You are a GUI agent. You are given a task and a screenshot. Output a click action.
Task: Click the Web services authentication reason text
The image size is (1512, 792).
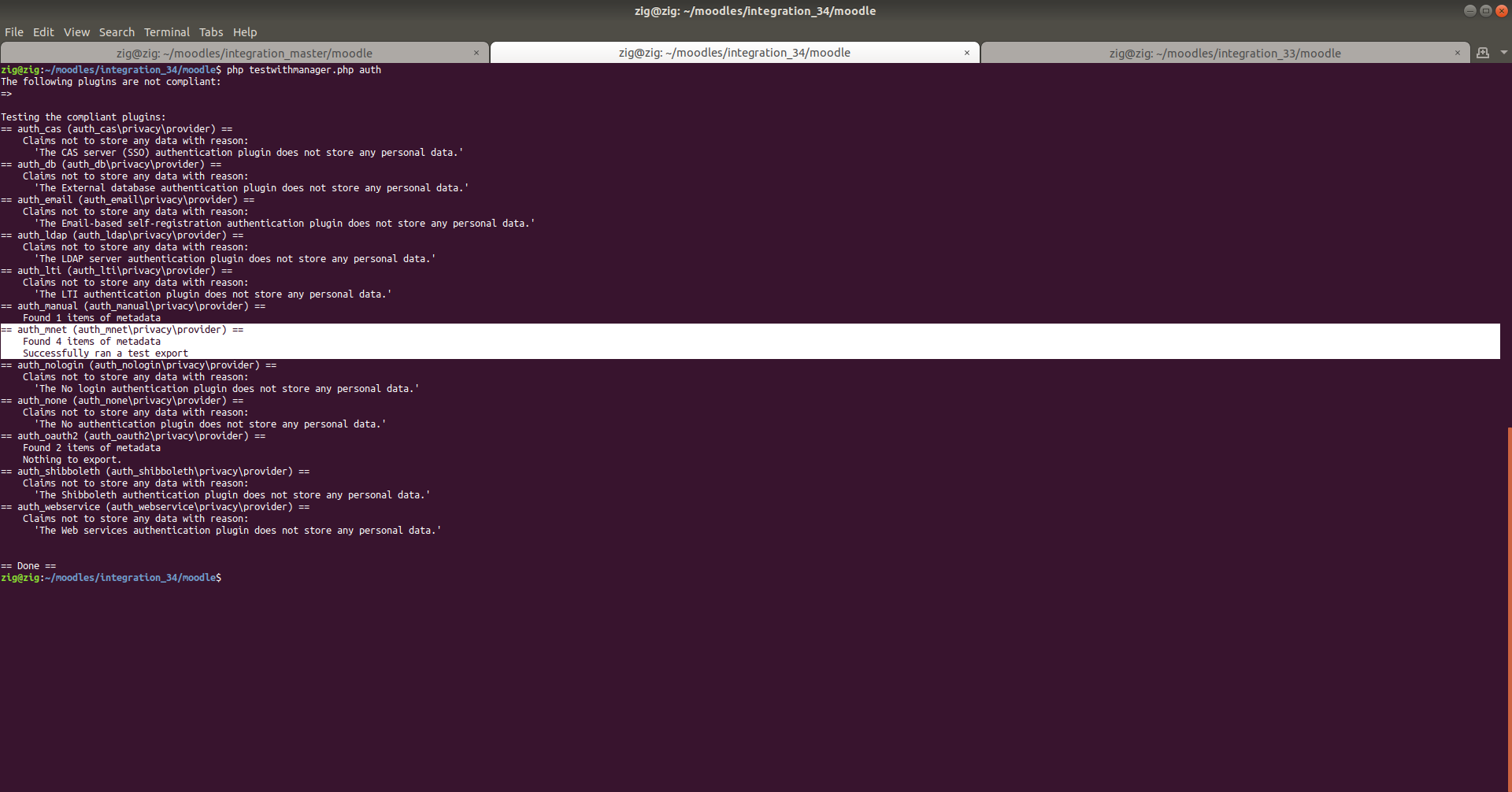(238, 531)
